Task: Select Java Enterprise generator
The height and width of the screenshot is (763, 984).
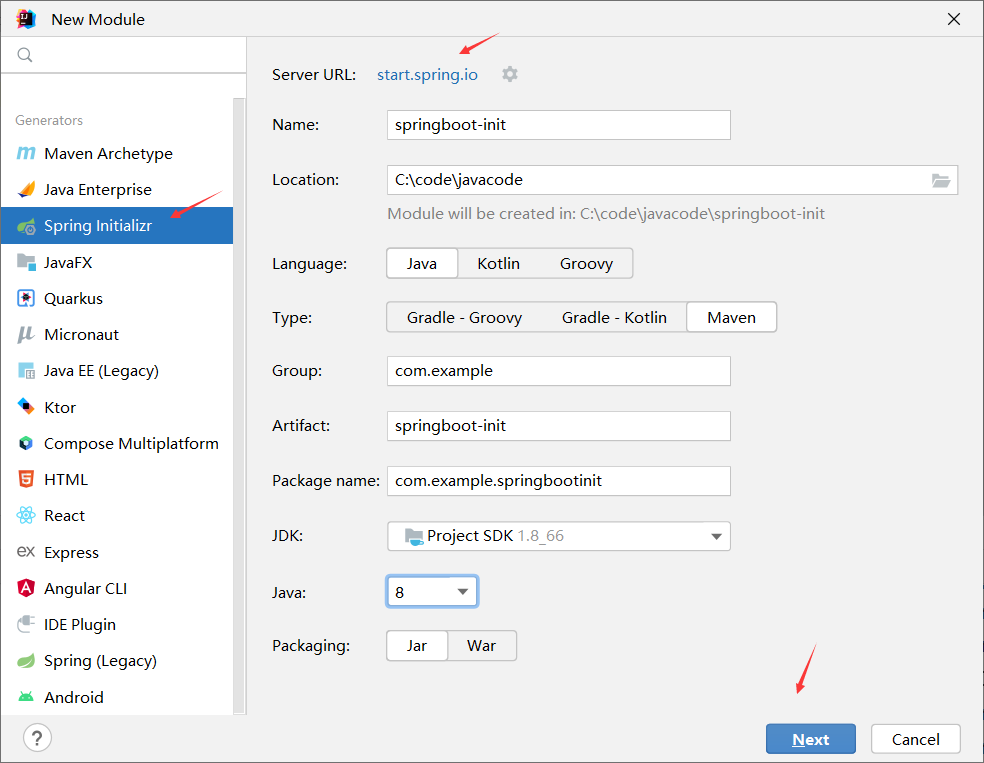Action: click(x=117, y=189)
